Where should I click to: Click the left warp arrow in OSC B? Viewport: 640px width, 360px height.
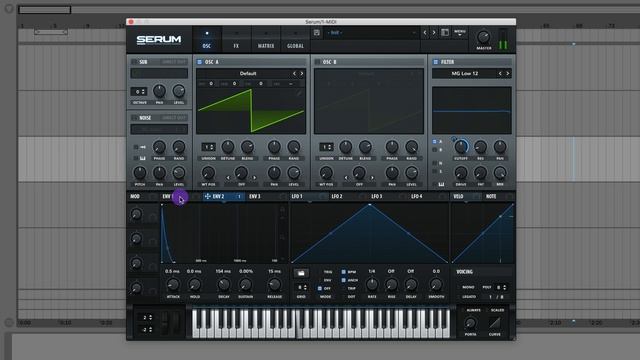pyautogui.click(x=346, y=178)
